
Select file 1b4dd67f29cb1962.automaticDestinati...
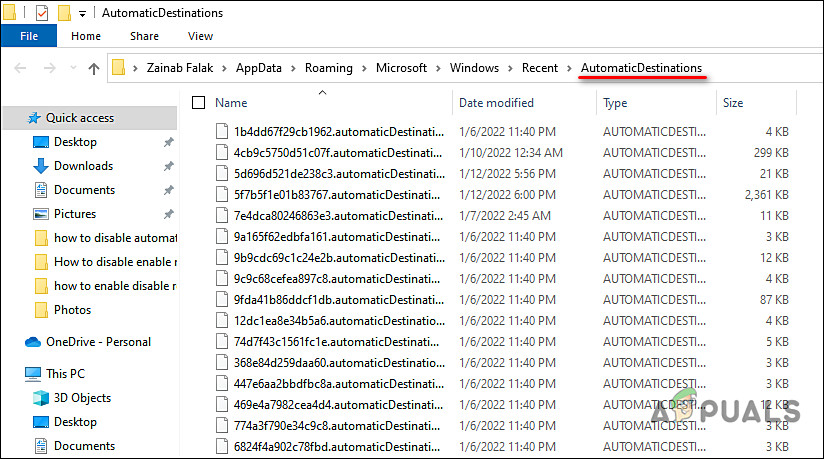pyautogui.click(x=339, y=132)
